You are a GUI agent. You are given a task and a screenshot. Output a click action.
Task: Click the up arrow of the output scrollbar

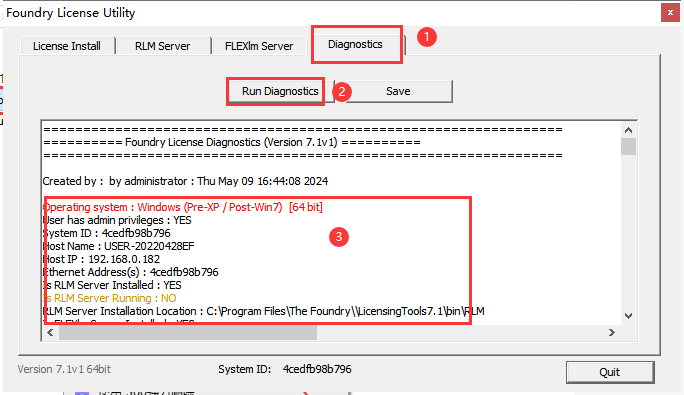[x=628, y=130]
